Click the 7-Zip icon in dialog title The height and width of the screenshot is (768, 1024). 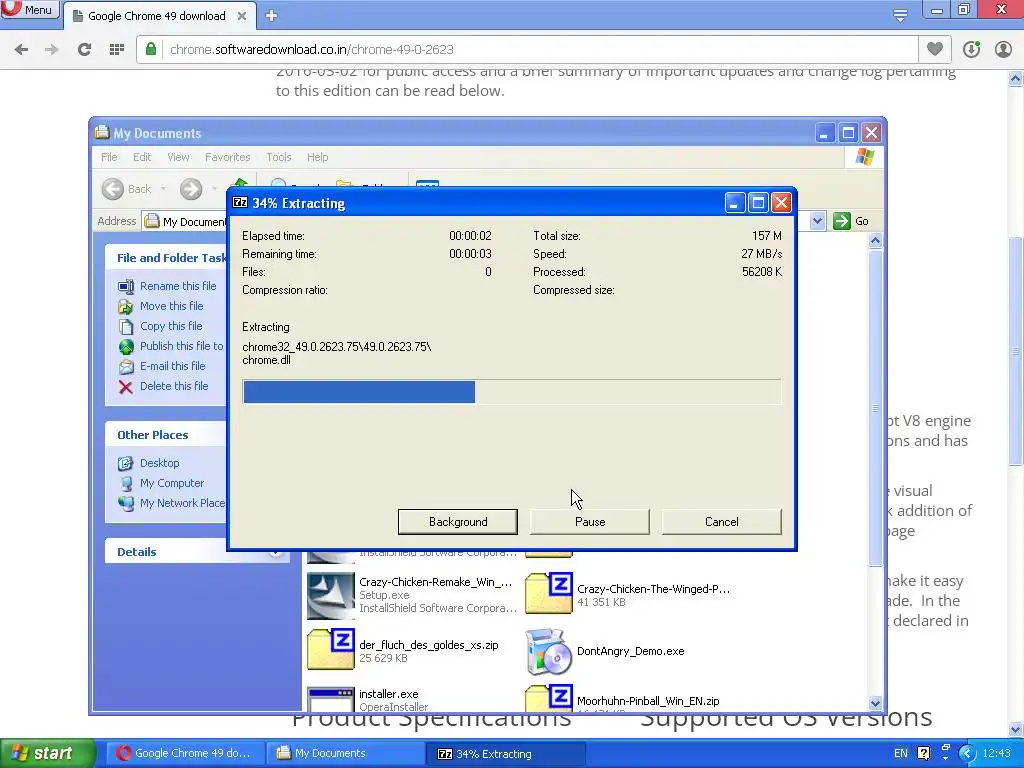(x=240, y=202)
